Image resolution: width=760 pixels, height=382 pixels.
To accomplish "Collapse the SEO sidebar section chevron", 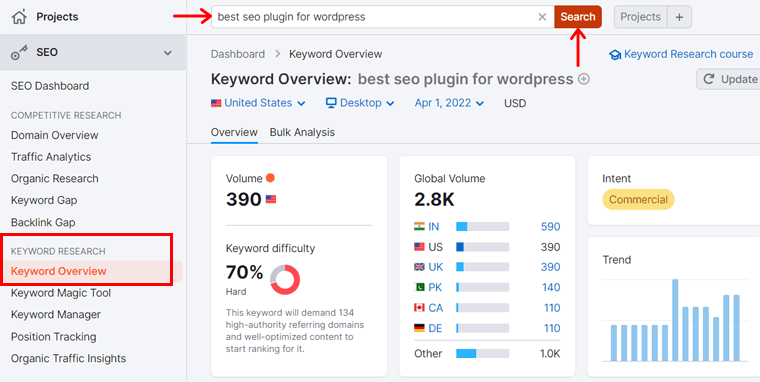I will click(x=168, y=53).
